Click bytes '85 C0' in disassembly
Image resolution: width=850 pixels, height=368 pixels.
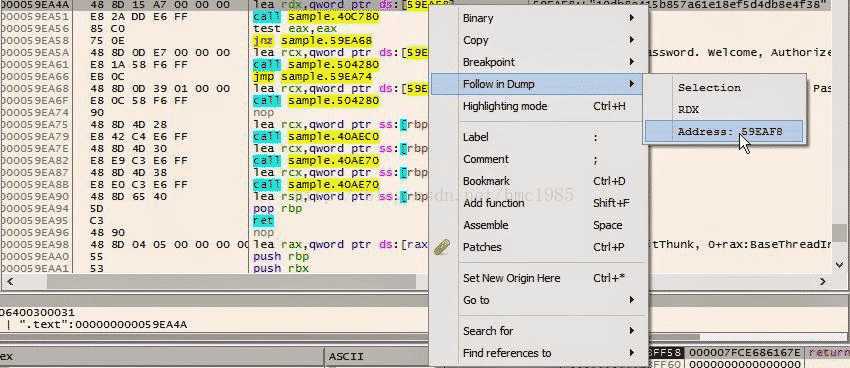click(x=107, y=28)
